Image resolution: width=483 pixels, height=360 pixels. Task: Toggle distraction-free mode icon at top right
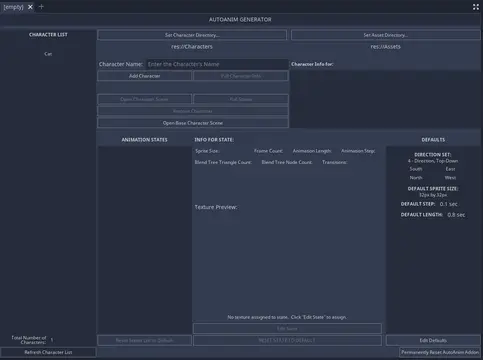click(x=476, y=7)
